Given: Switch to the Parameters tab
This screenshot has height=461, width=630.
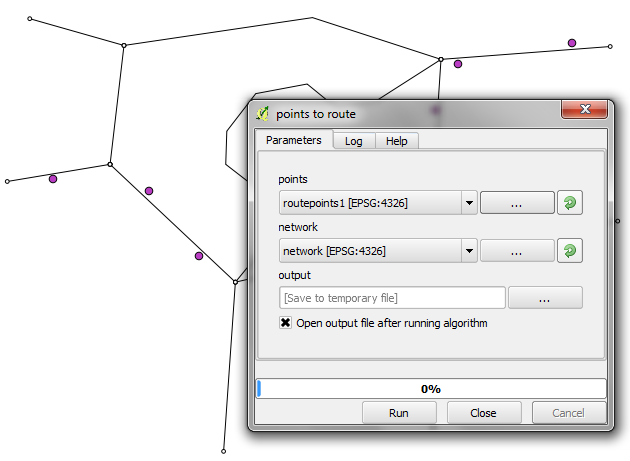Looking at the screenshot, I should coord(293,141).
